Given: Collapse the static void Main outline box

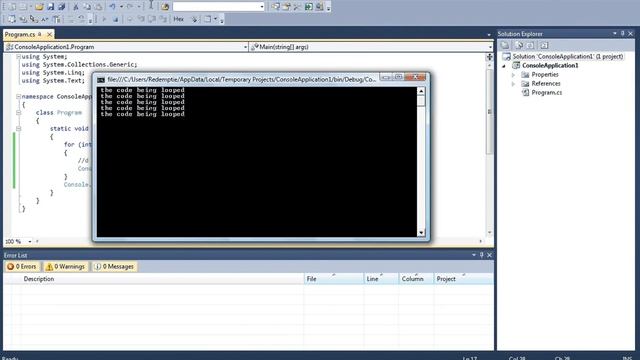Looking at the screenshot, I should click(x=18, y=129).
